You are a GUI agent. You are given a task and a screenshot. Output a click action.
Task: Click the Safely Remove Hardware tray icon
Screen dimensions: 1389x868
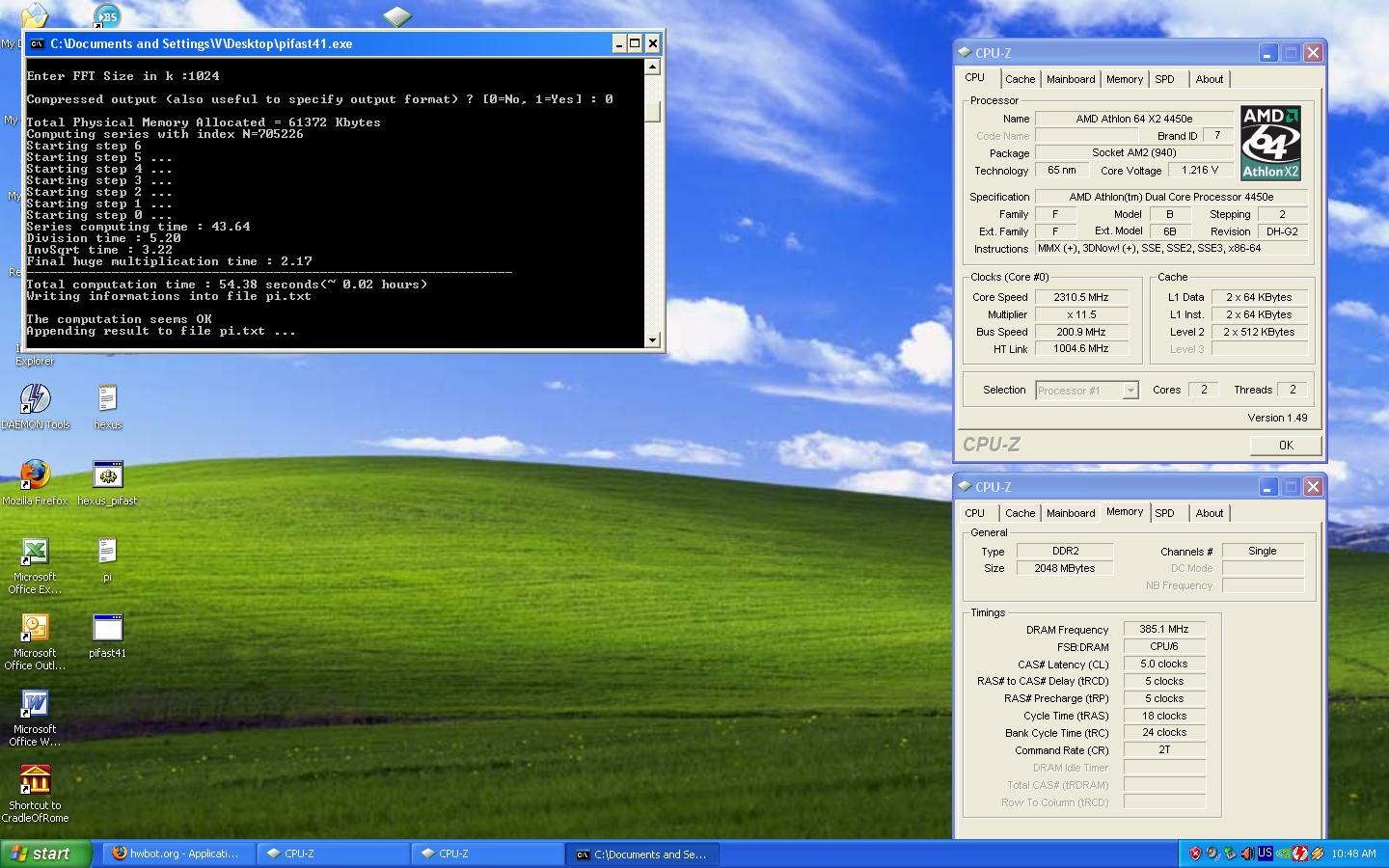tap(1230, 854)
